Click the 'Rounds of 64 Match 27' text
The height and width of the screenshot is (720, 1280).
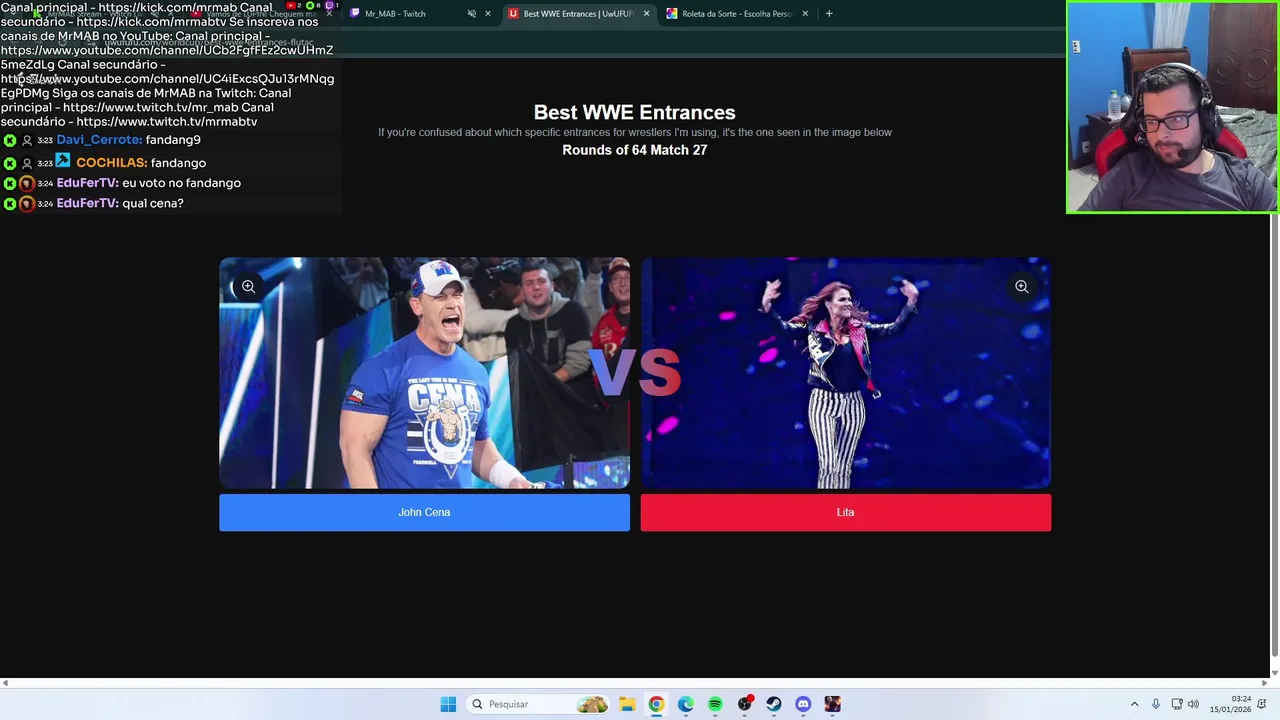coord(634,150)
